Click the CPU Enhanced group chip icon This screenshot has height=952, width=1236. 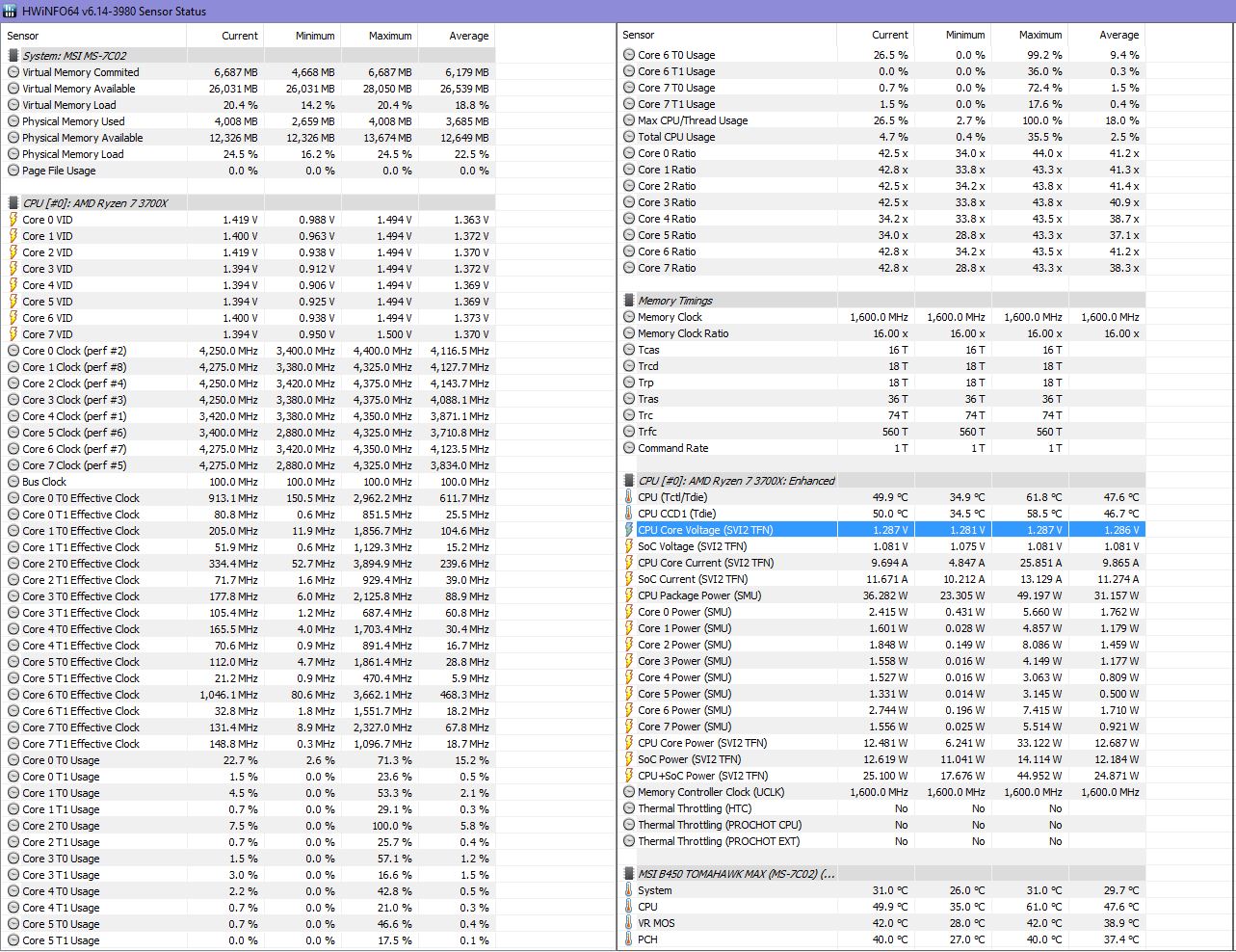point(629,481)
